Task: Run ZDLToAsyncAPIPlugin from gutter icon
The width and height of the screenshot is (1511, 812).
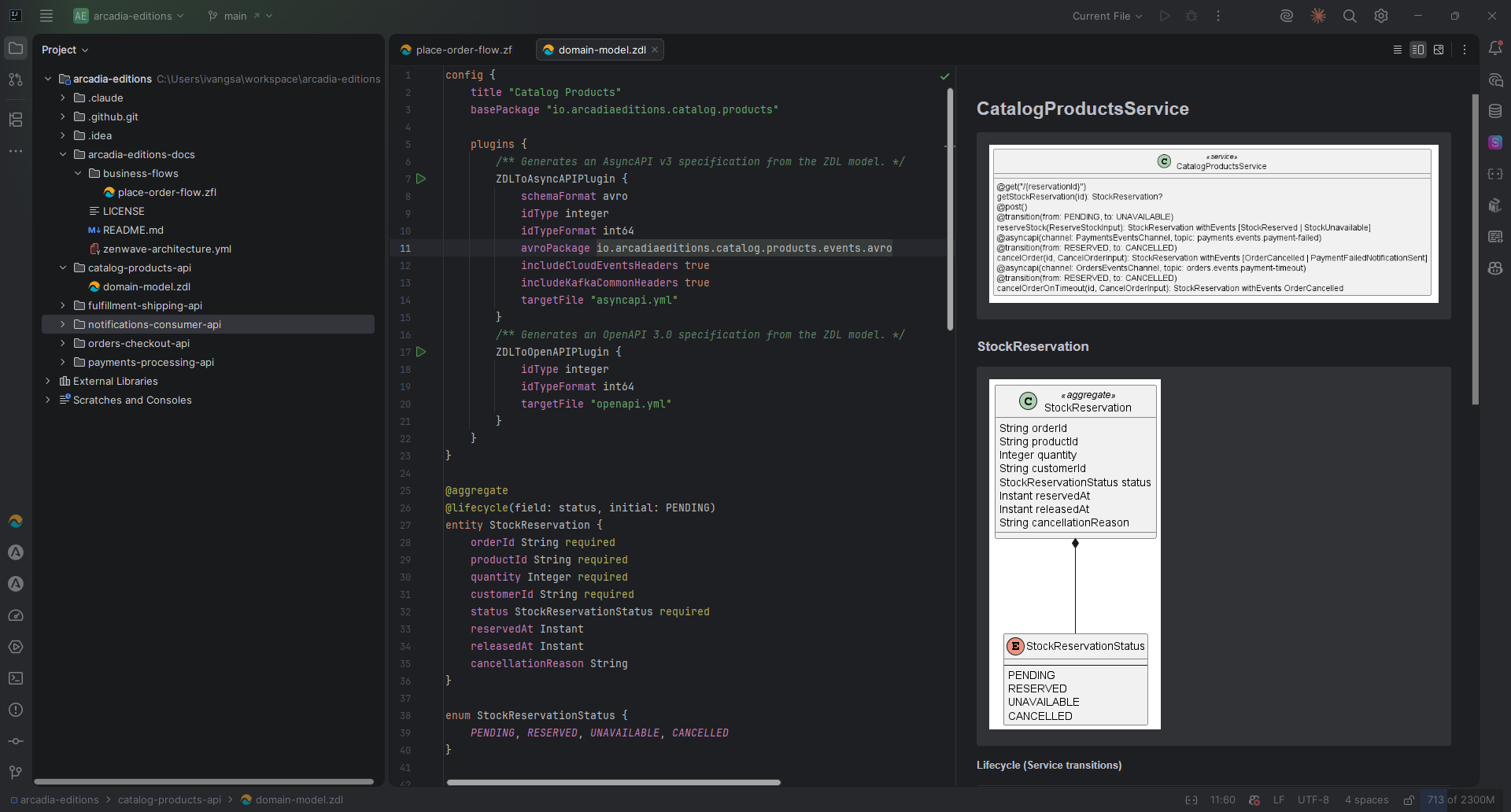Action: coord(421,179)
